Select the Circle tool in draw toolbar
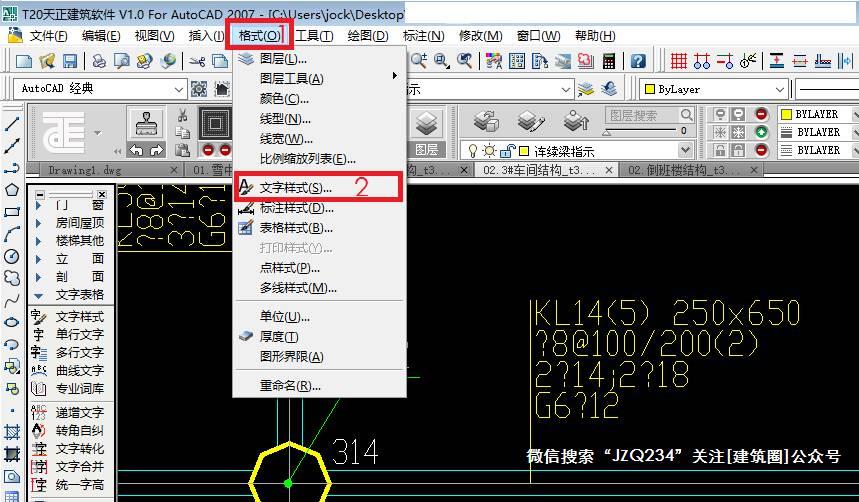The image size is (859, 502). 12,256
